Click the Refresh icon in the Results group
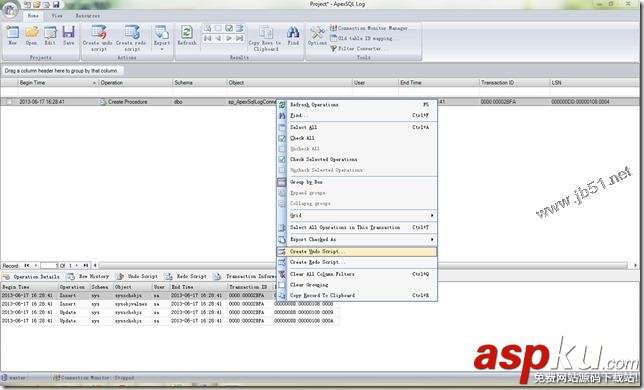644x390 pixels. coord(187,35)
